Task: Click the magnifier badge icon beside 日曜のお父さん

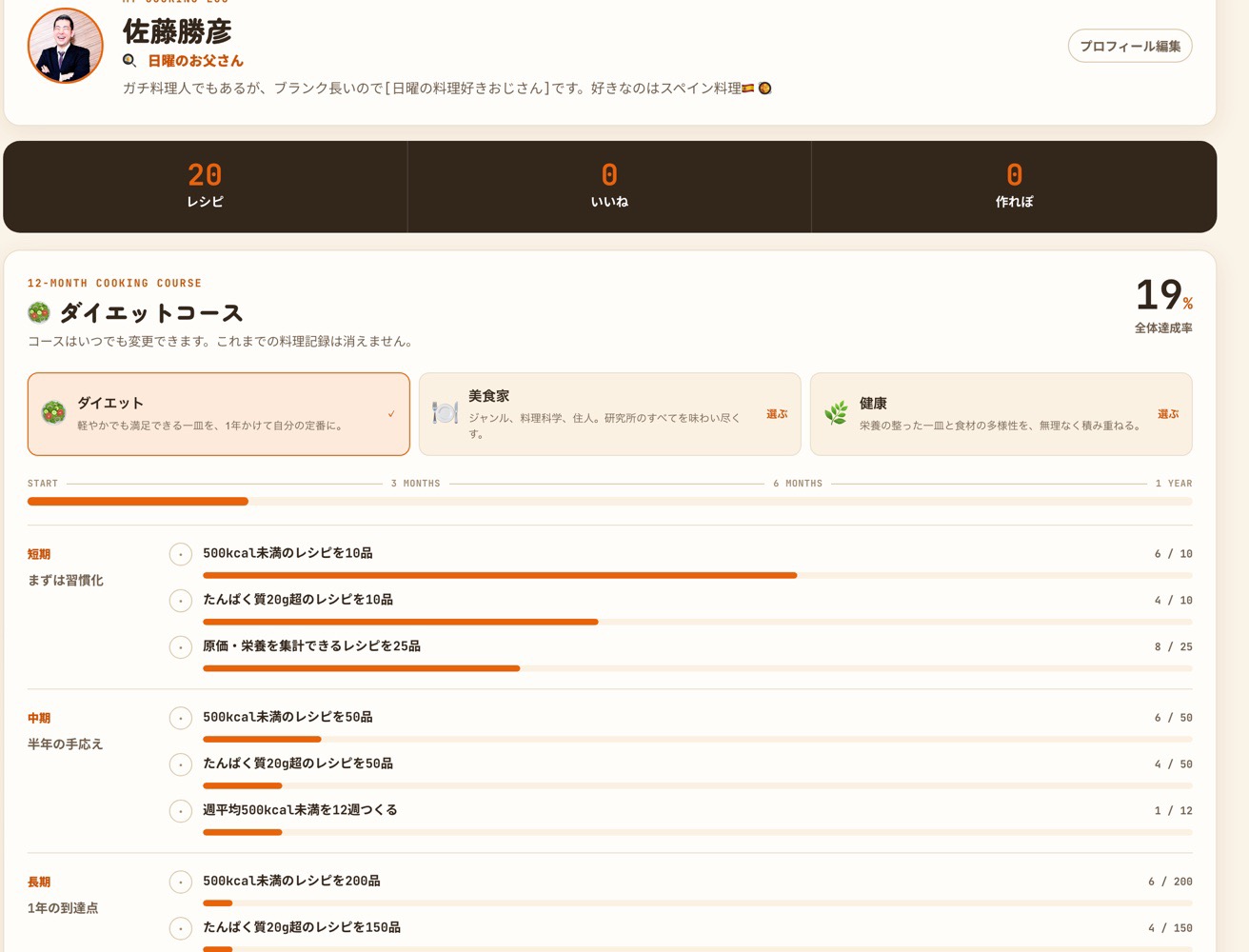Action: (129, 61)
